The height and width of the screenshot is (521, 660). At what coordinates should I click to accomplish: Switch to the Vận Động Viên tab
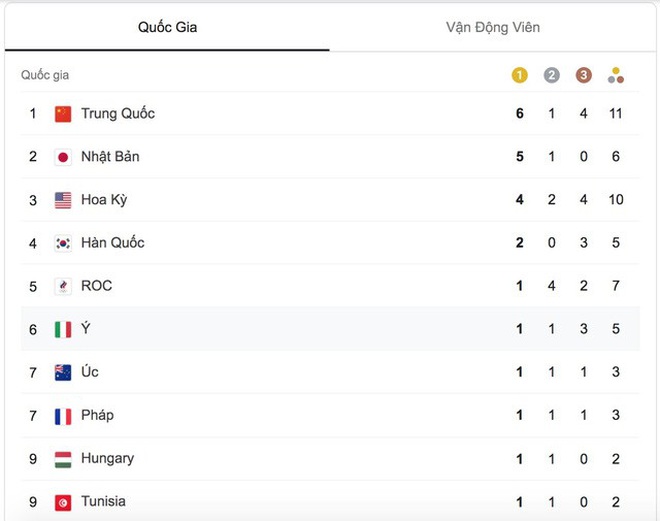click(493, 27)
